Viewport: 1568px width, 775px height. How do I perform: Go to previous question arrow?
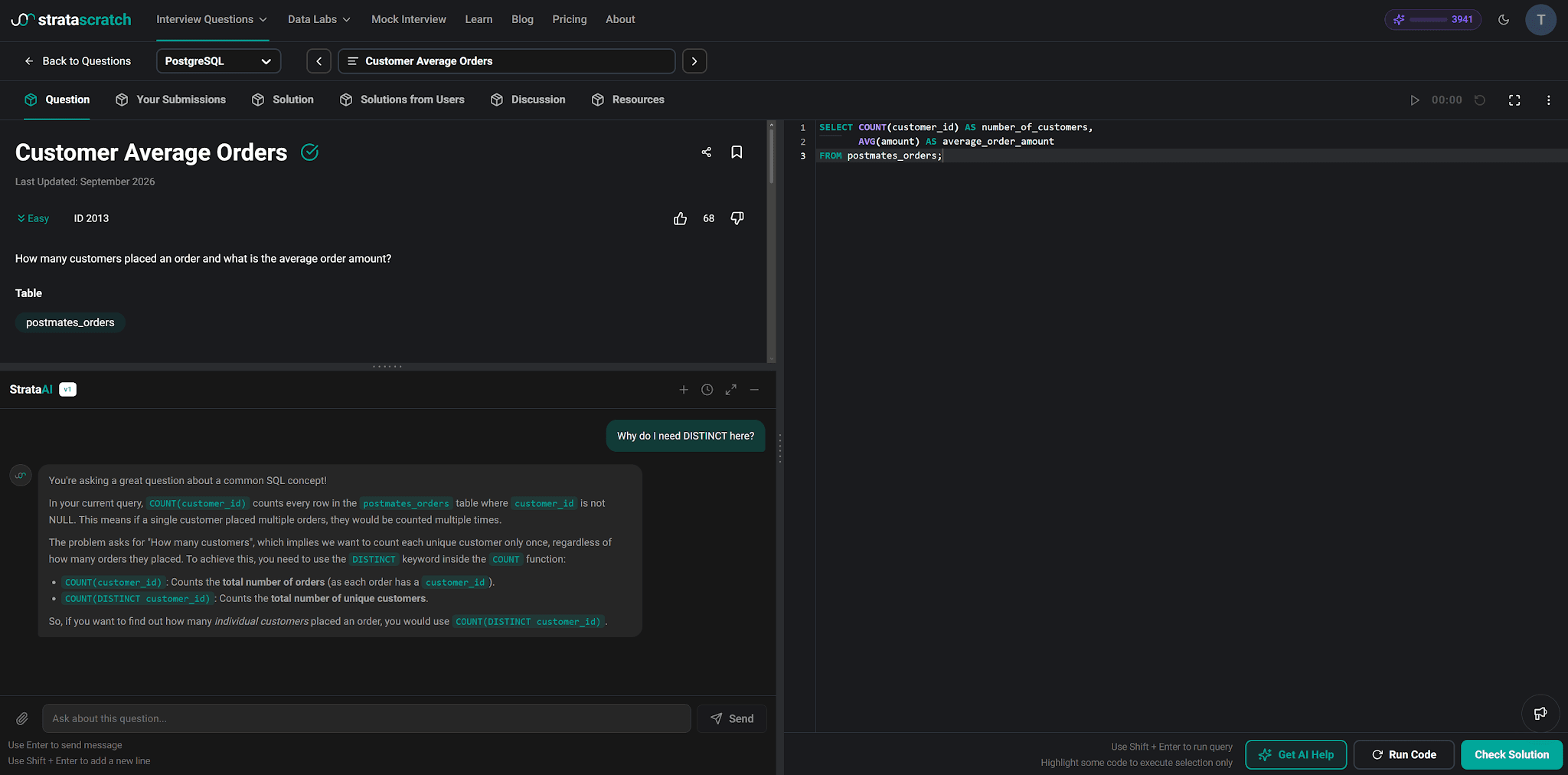coord(319,61)
